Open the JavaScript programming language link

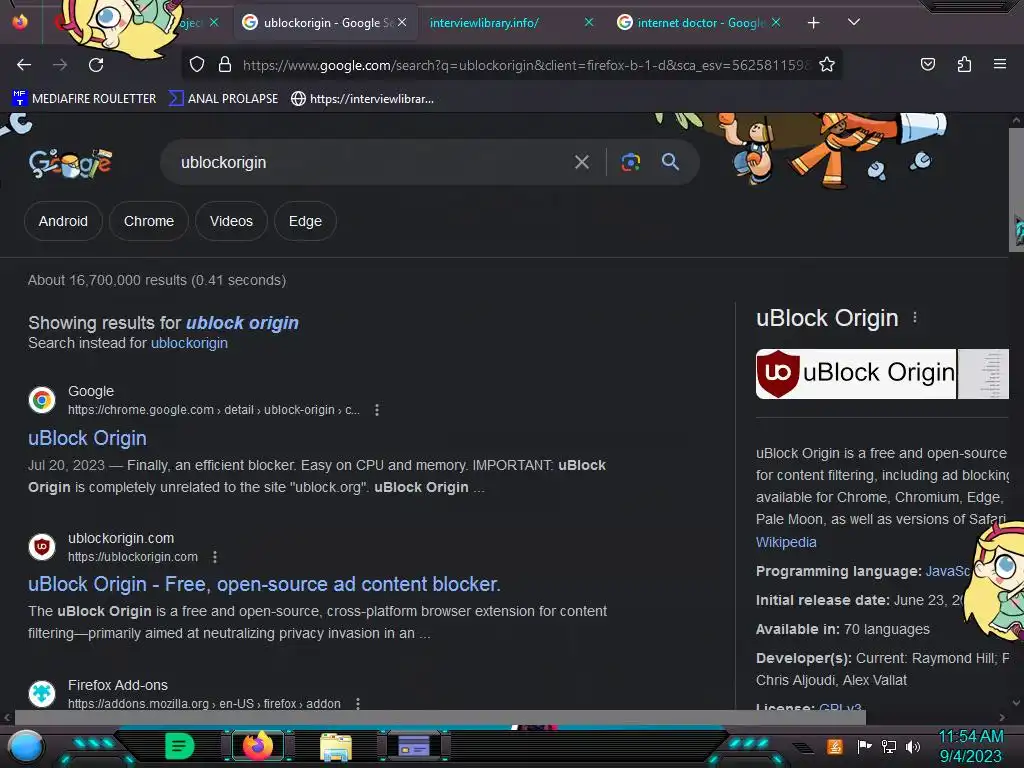tap(948, 571)
